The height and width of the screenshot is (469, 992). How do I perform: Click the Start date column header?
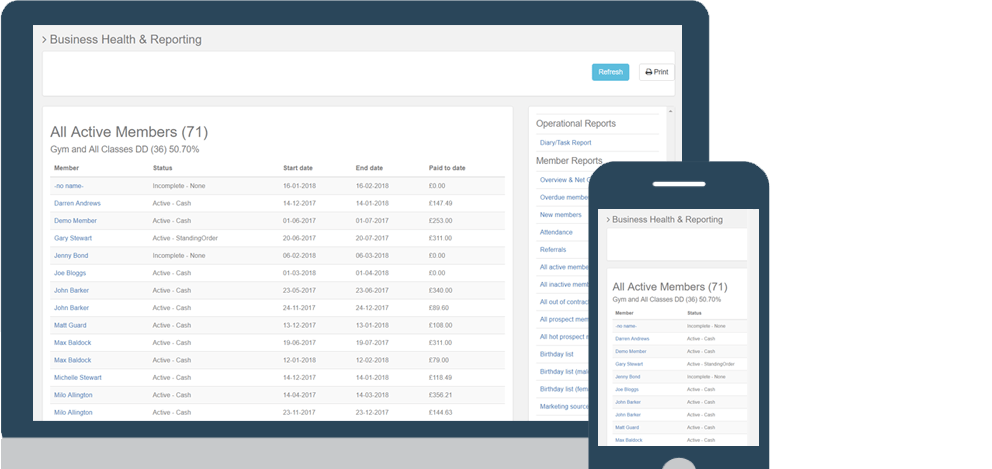tap(298, 168)
